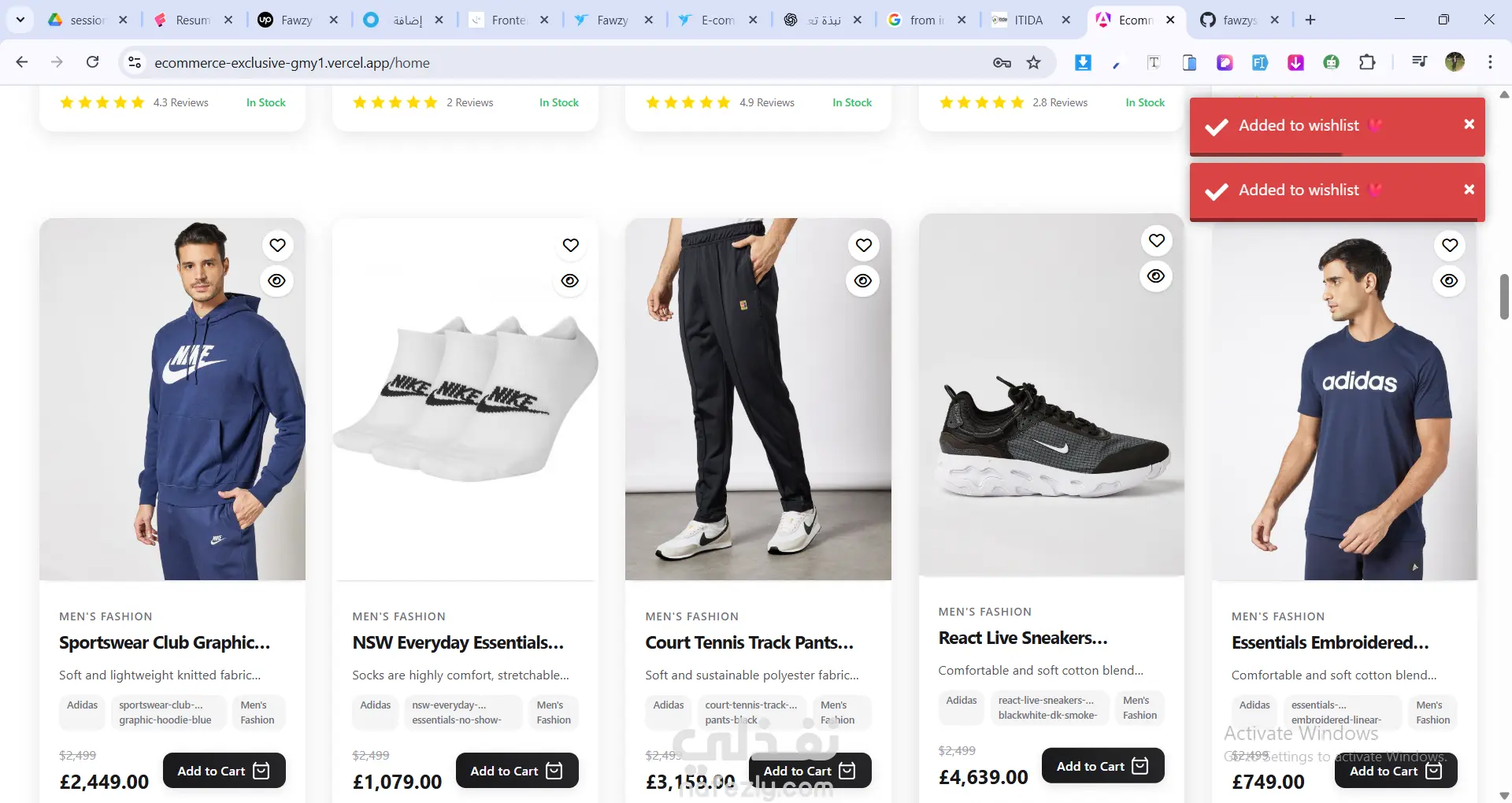Open the browser extensions puzzle icon
This screenshot has width=1512, height=803.
coord(1367,62)
